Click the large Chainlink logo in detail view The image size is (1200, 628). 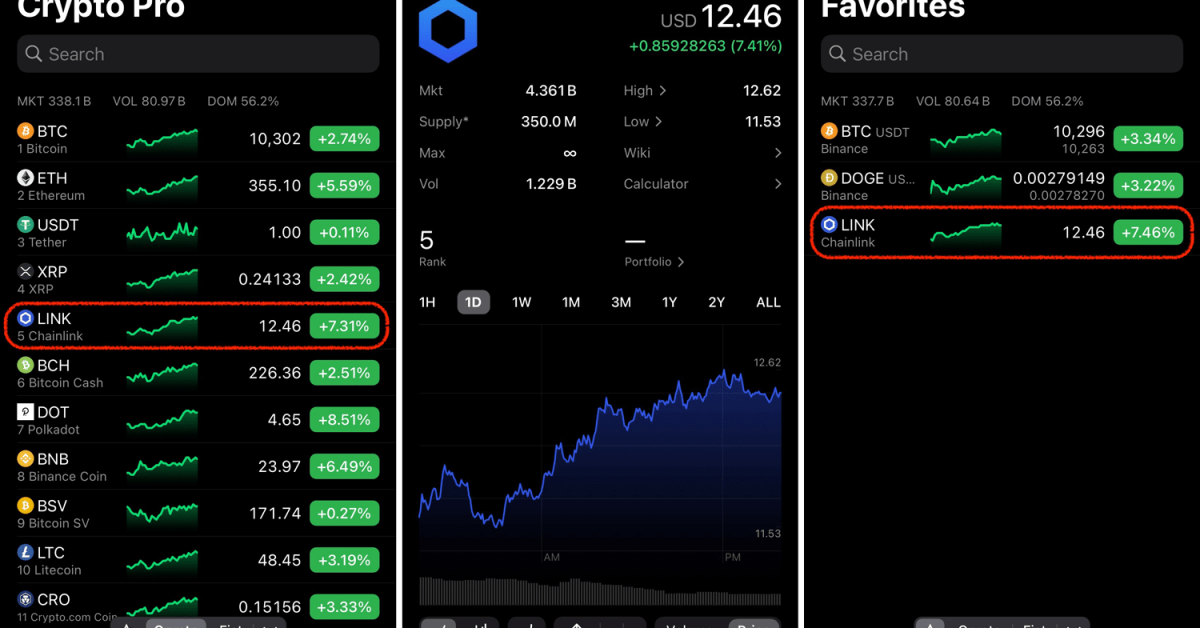tap(448, 30)
